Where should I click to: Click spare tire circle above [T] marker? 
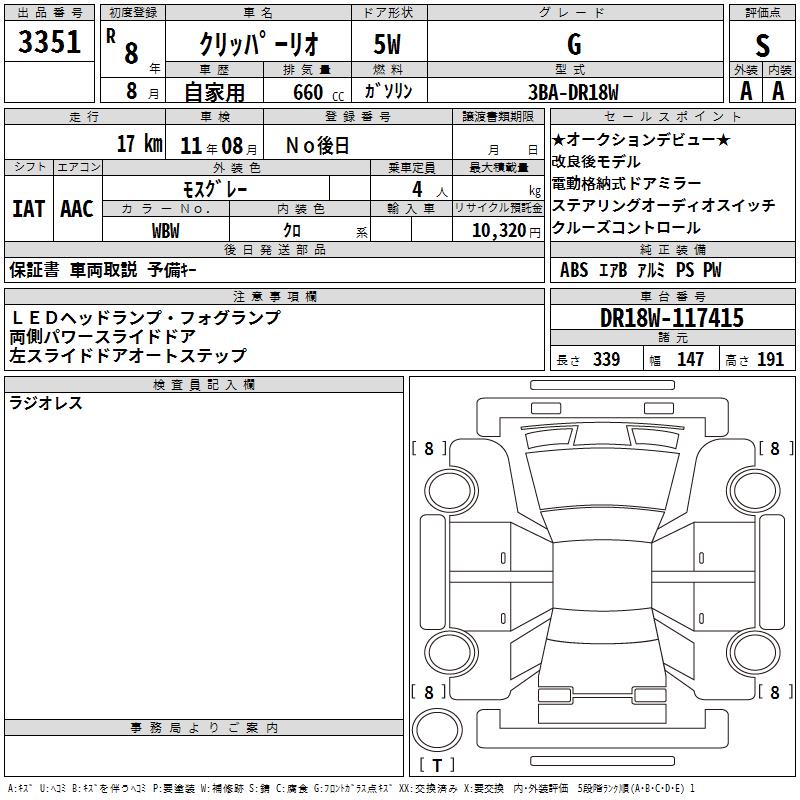[437, 730]
